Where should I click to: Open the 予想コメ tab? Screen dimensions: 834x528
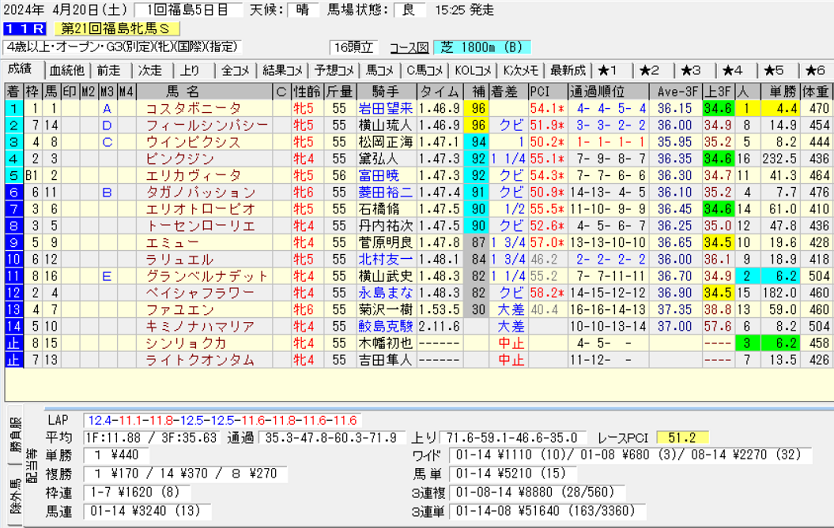tap(331, 70)
